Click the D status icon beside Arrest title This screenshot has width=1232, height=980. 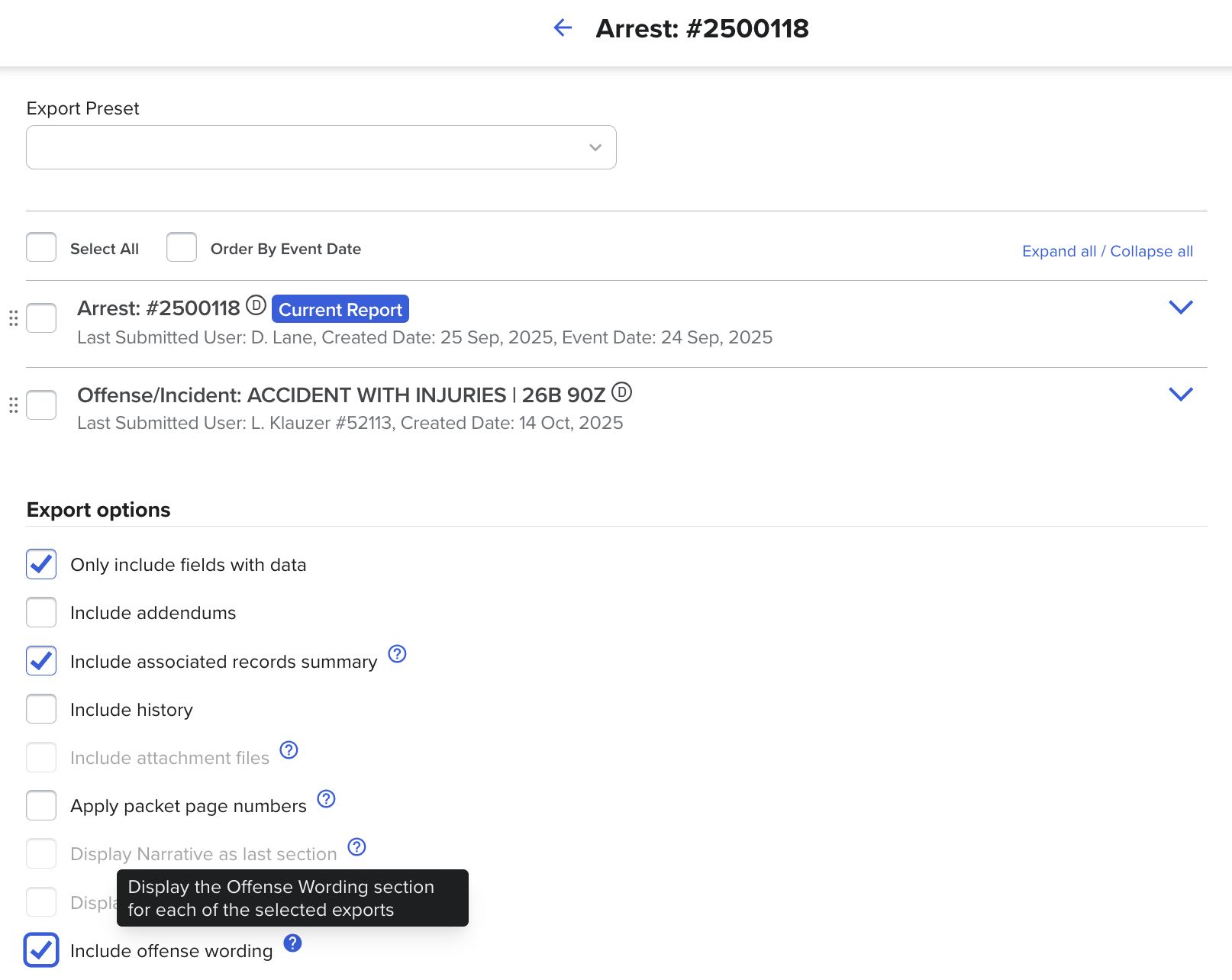(256, 306)
